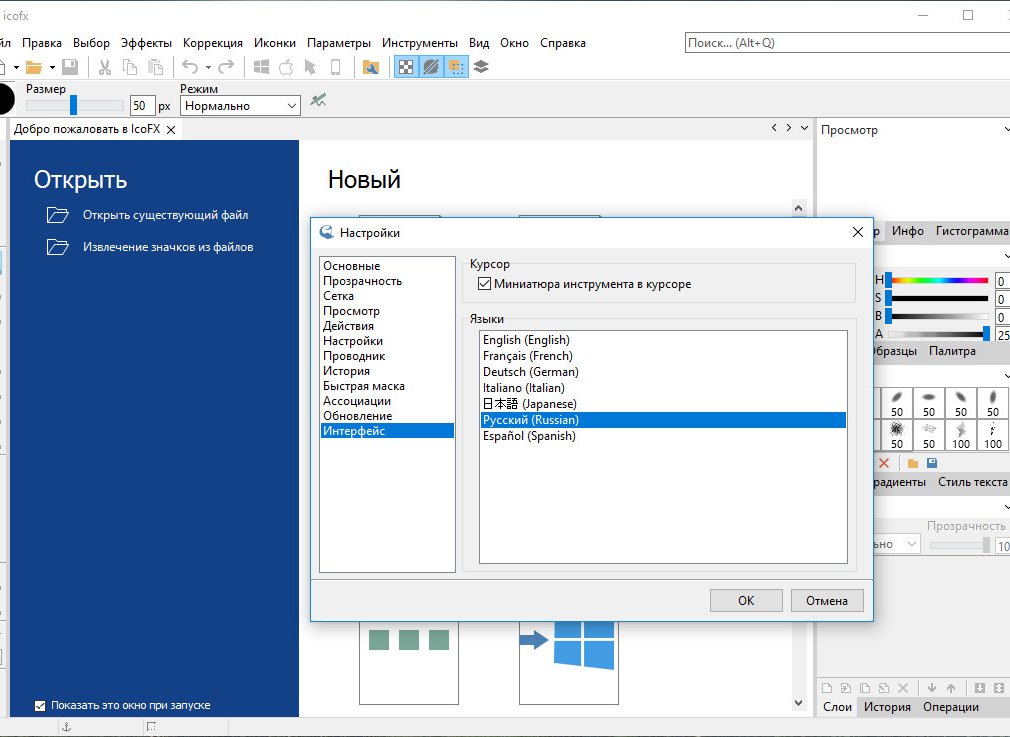Click the H hue color slider
The width and height of the screenshot is (1010, 737).
pos(938,280)
